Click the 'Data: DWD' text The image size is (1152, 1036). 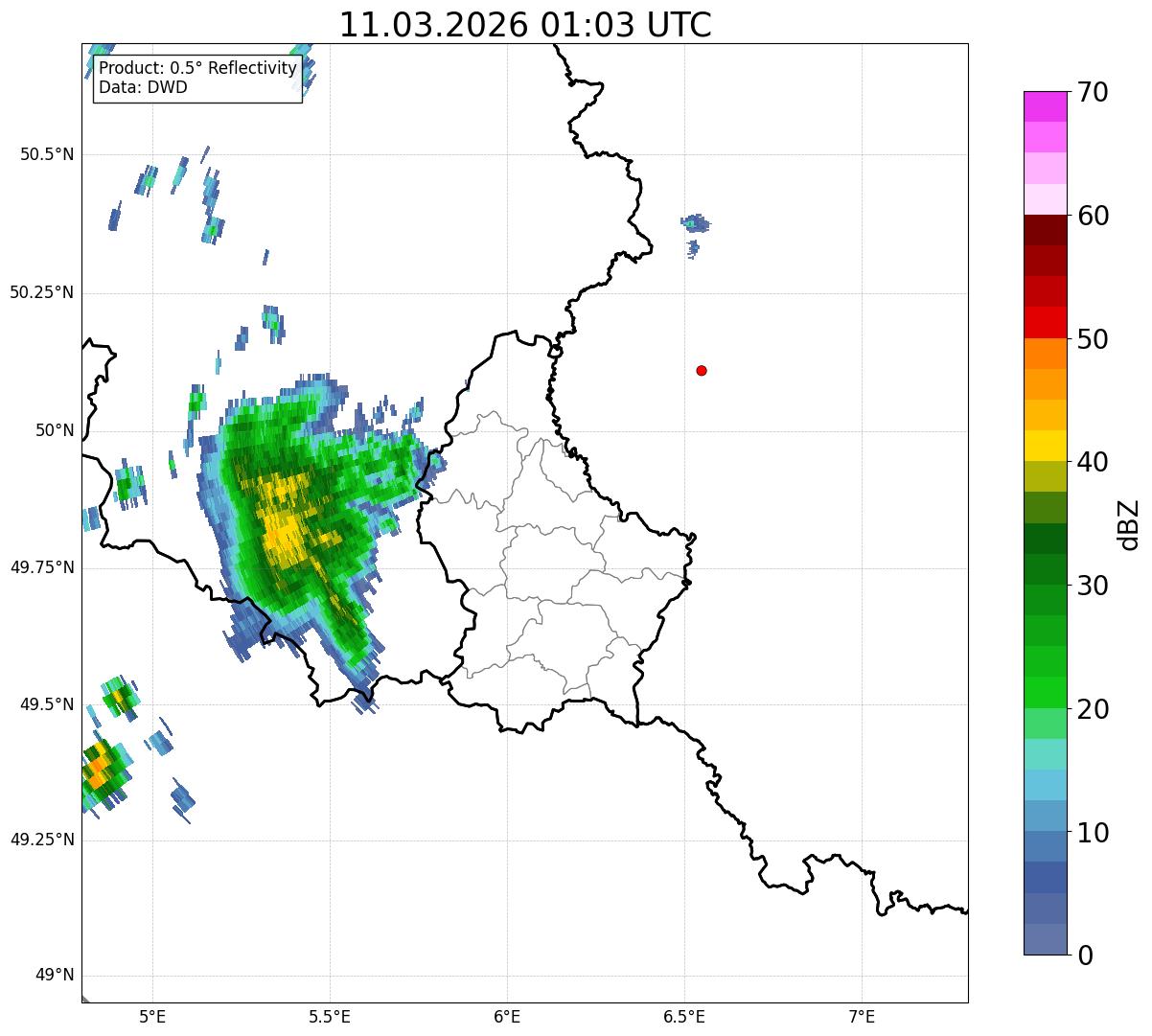click(143, 87)
